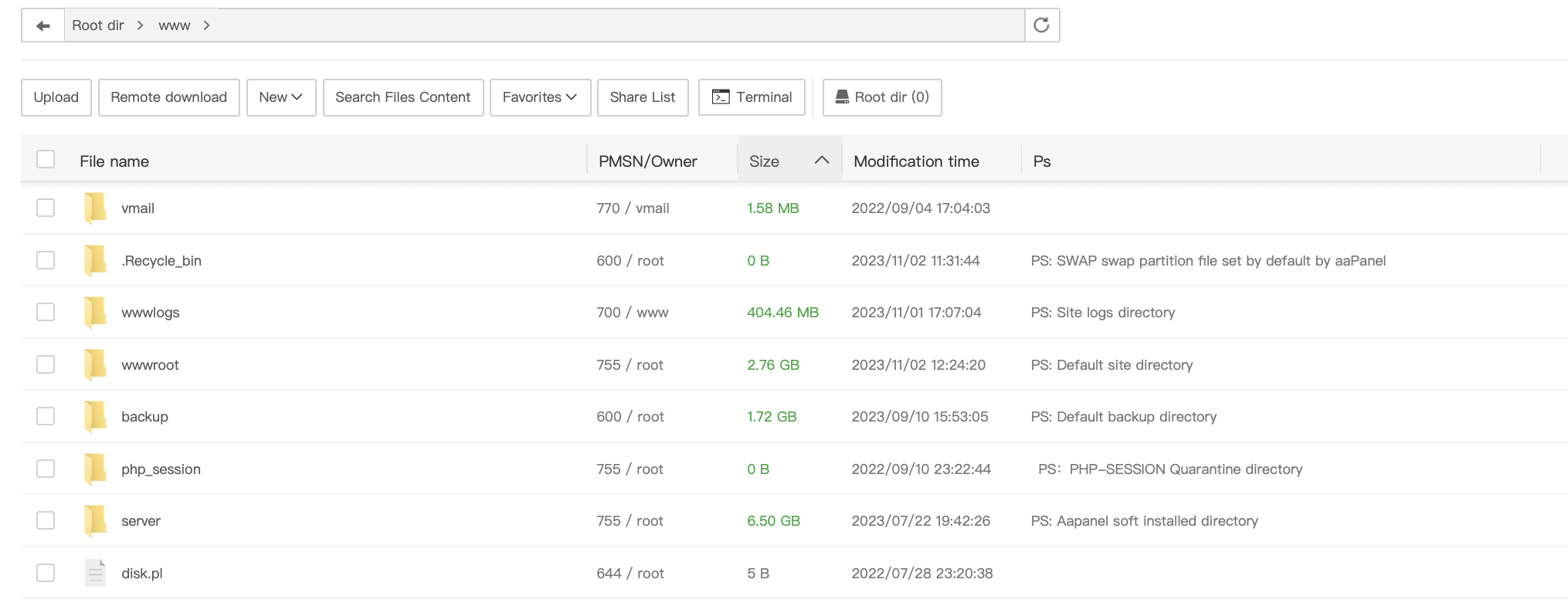Toggle the select-all checkbox in header
The image size is (1568, 613).
pyautogui.click(x=46, y=159)
